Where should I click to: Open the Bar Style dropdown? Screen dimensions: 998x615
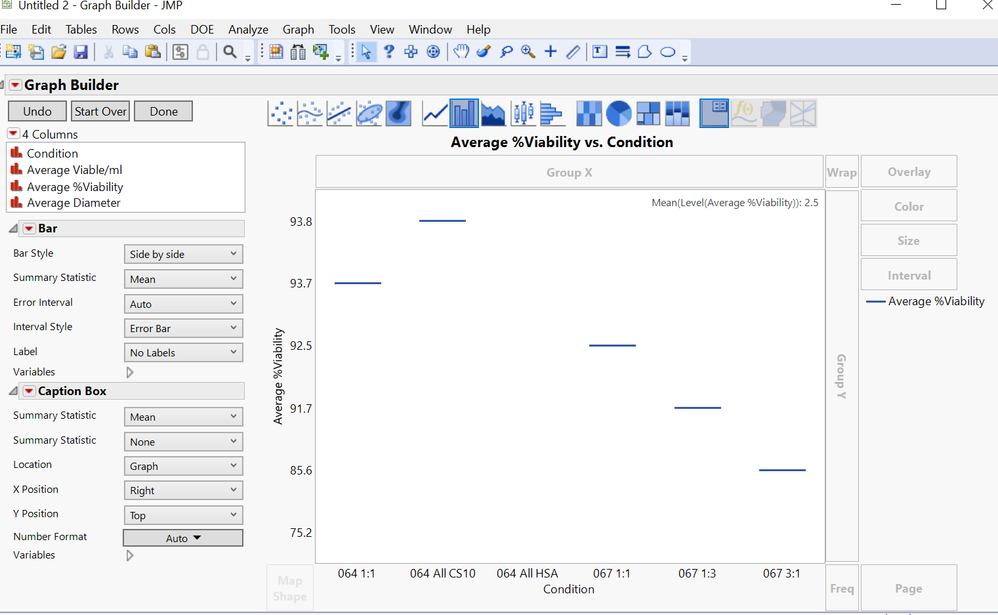(x=183, y=253)
